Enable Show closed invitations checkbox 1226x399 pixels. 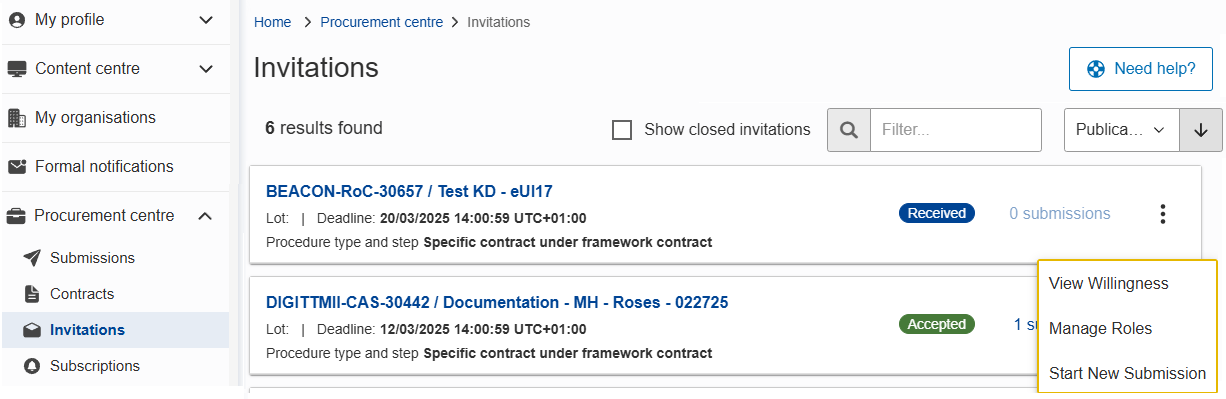[x=622, y=130]
